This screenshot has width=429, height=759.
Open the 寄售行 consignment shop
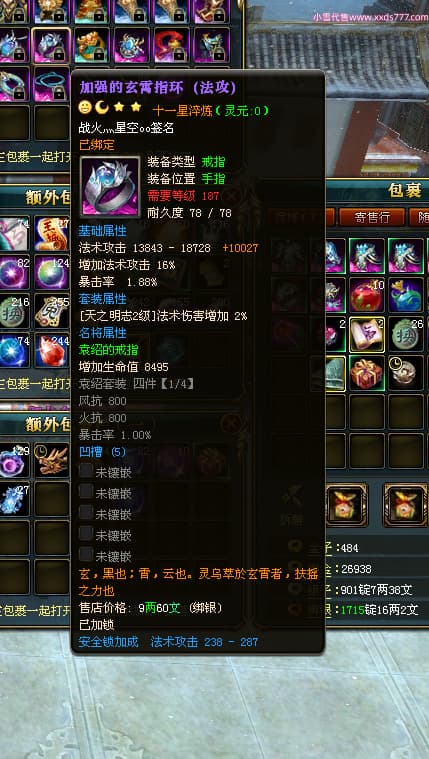(371, 217)
